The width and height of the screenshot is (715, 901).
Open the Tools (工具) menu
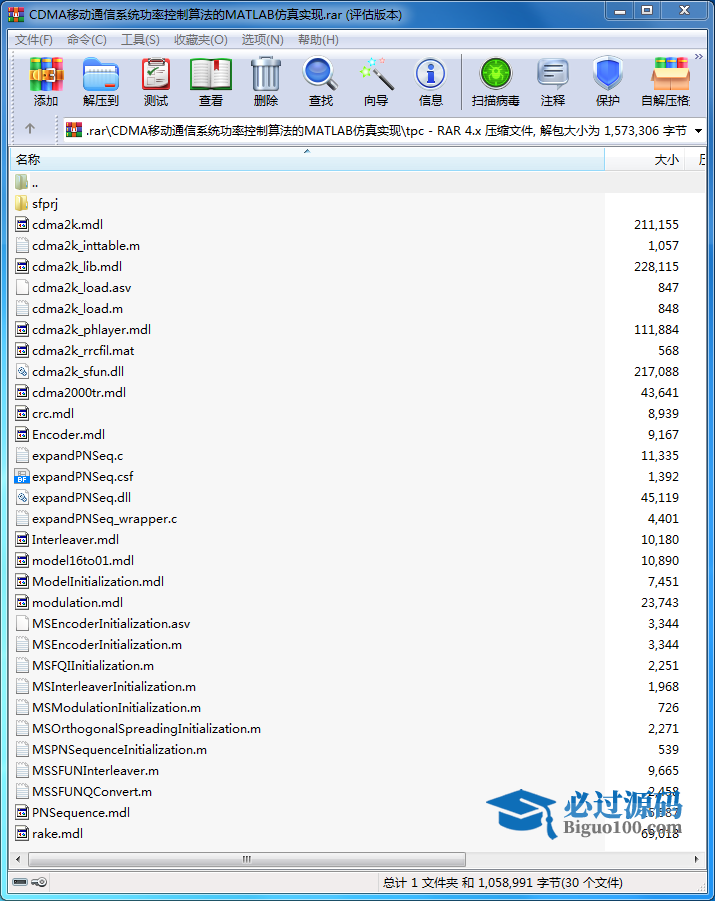click(140, 40)
